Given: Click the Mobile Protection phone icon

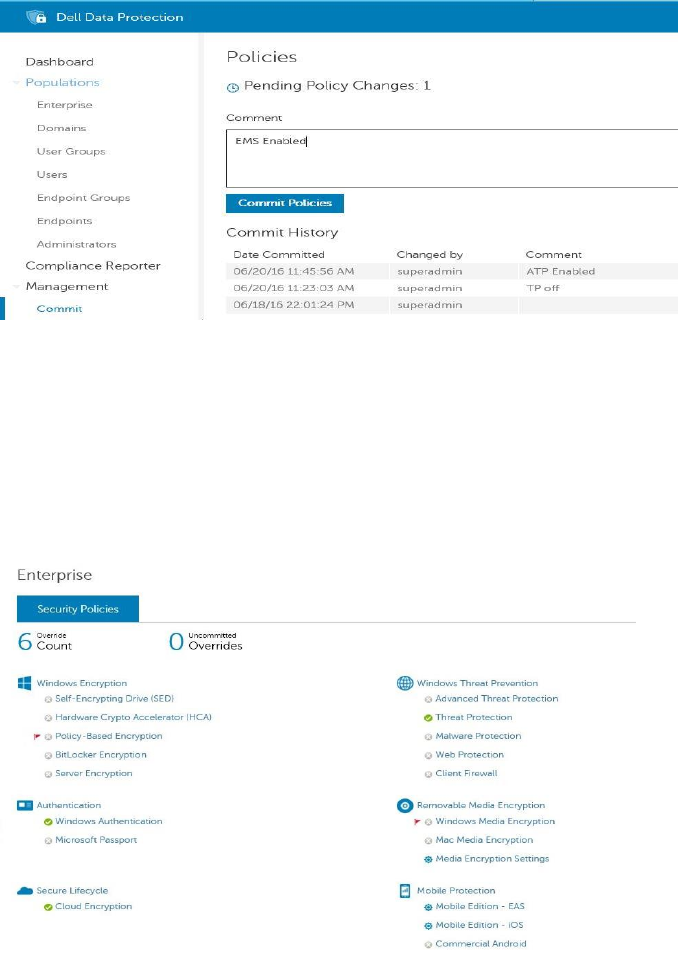Looking at the screenshot, I should 405,891.
